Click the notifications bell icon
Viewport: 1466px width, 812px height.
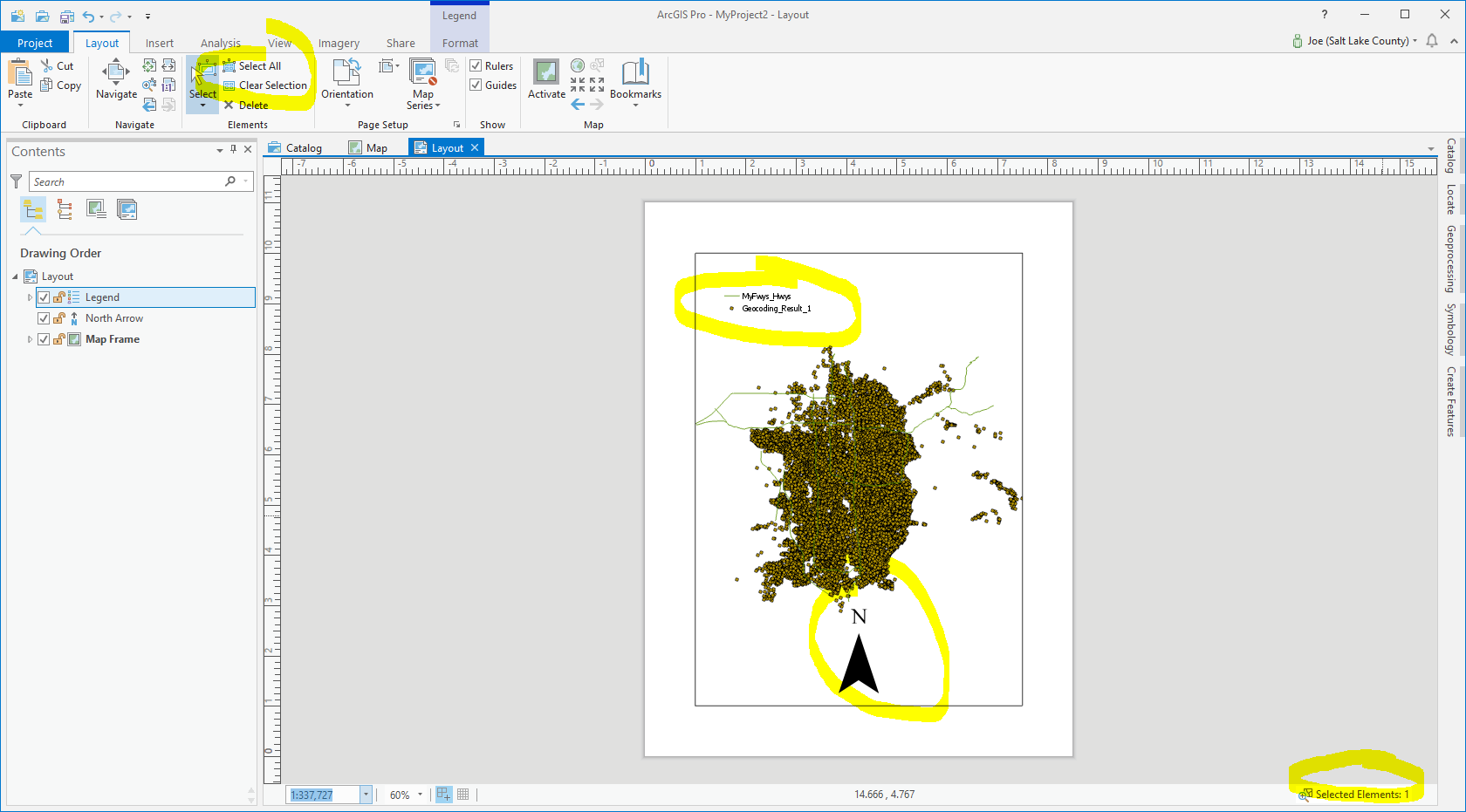1432,41
